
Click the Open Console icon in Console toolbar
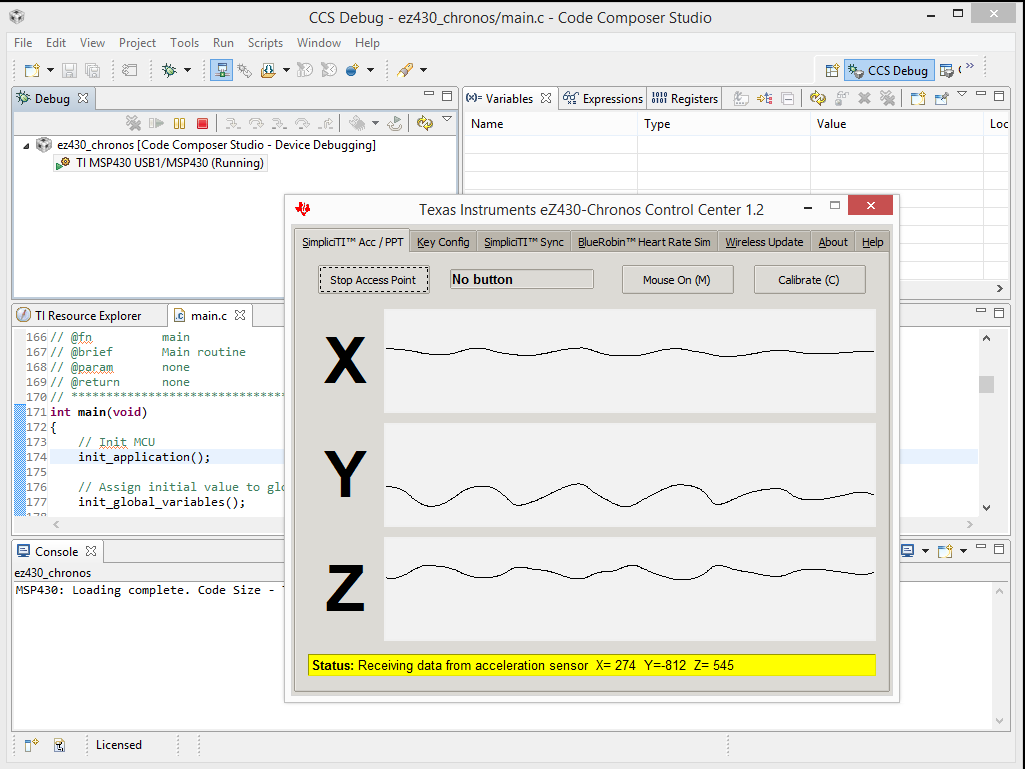(945, 551)
